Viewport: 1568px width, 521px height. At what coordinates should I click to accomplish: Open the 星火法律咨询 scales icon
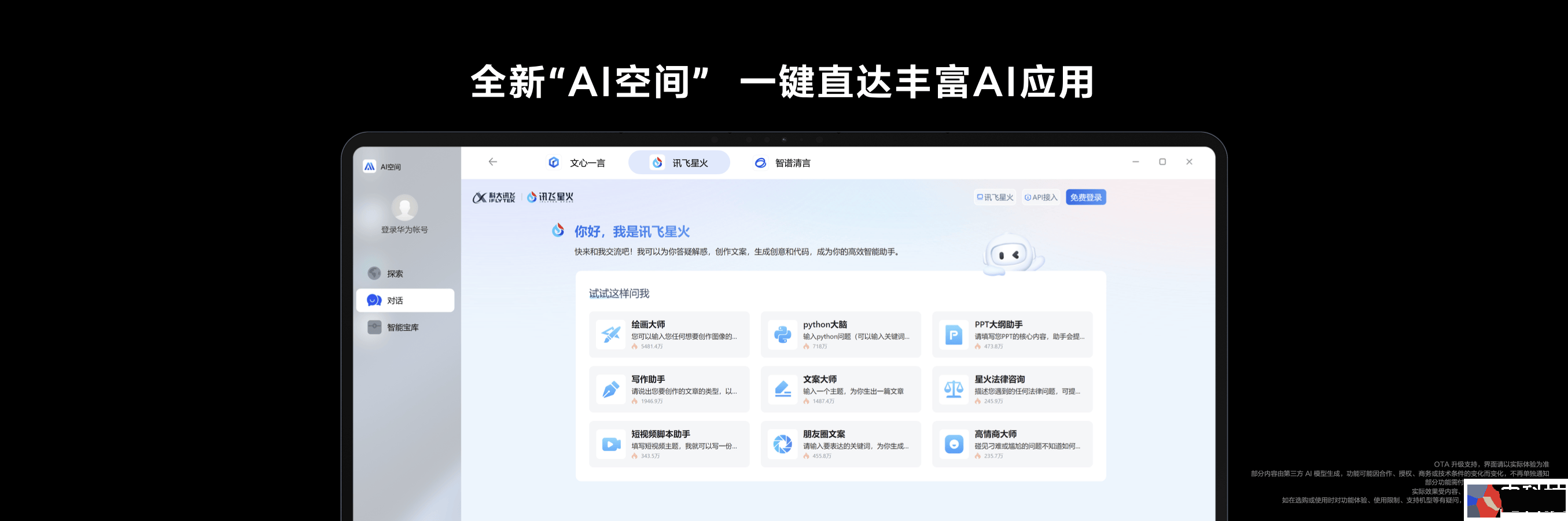953,390
